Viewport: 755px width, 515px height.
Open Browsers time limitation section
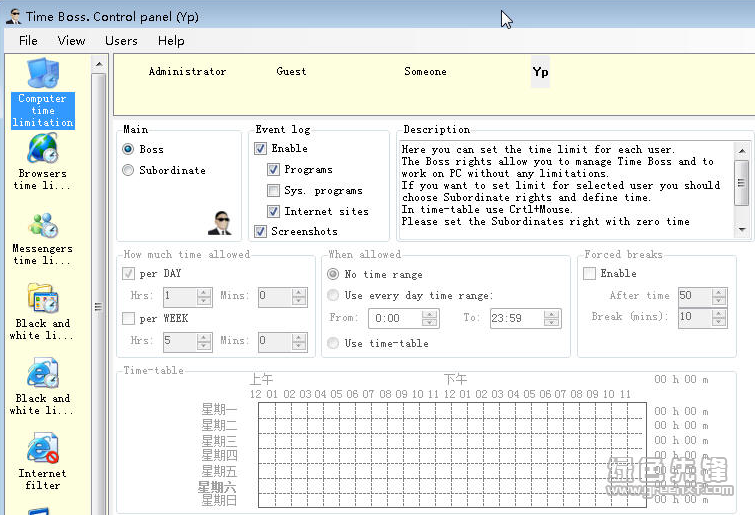click(x=42, y=162)
